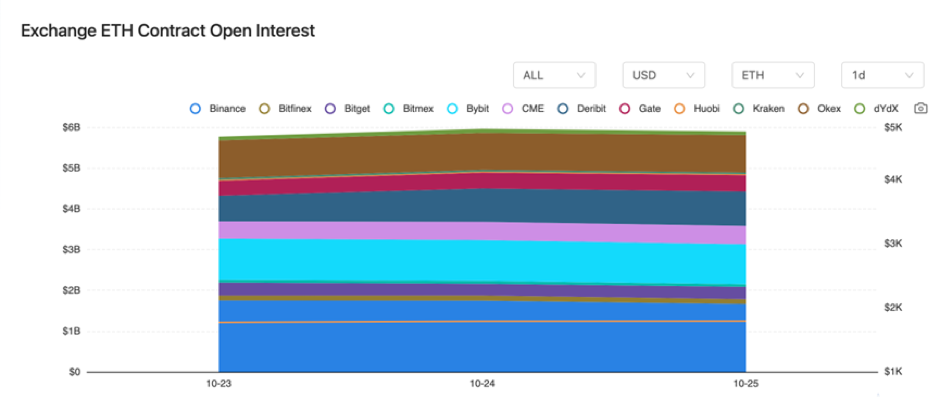Click the 10-24 date axis label
The image size is (939, 397).
[x=481, y=384]
